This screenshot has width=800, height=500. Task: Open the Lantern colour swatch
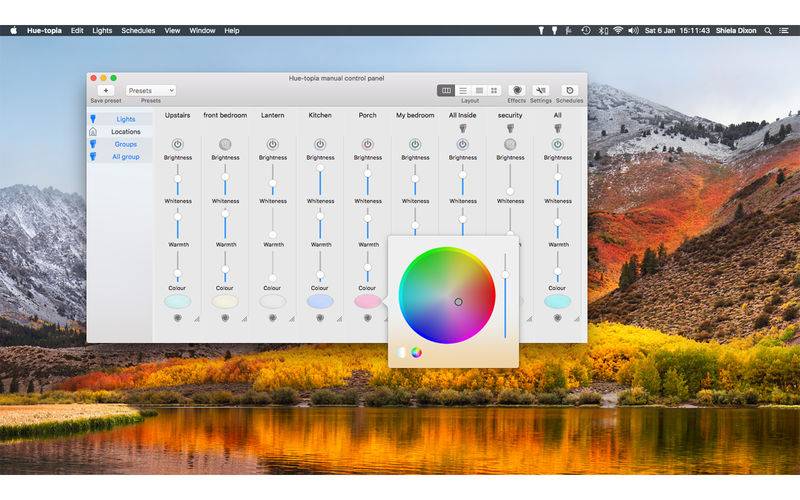pos(272,302)
